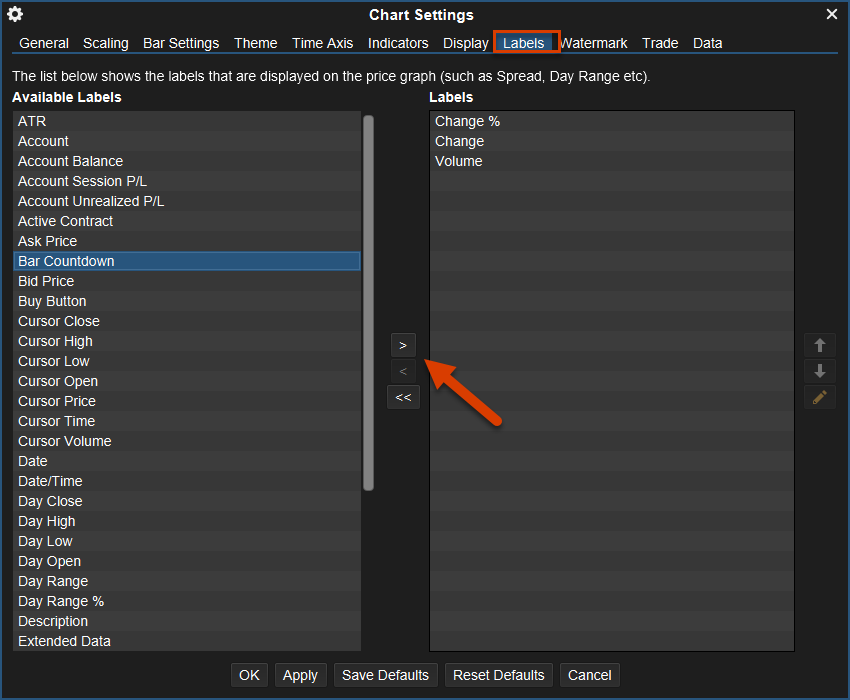This screenshot has width=850, height=700.
Task: Close the Chart Settings dialog
Action: pyautogui.click(x=832, y=14)
